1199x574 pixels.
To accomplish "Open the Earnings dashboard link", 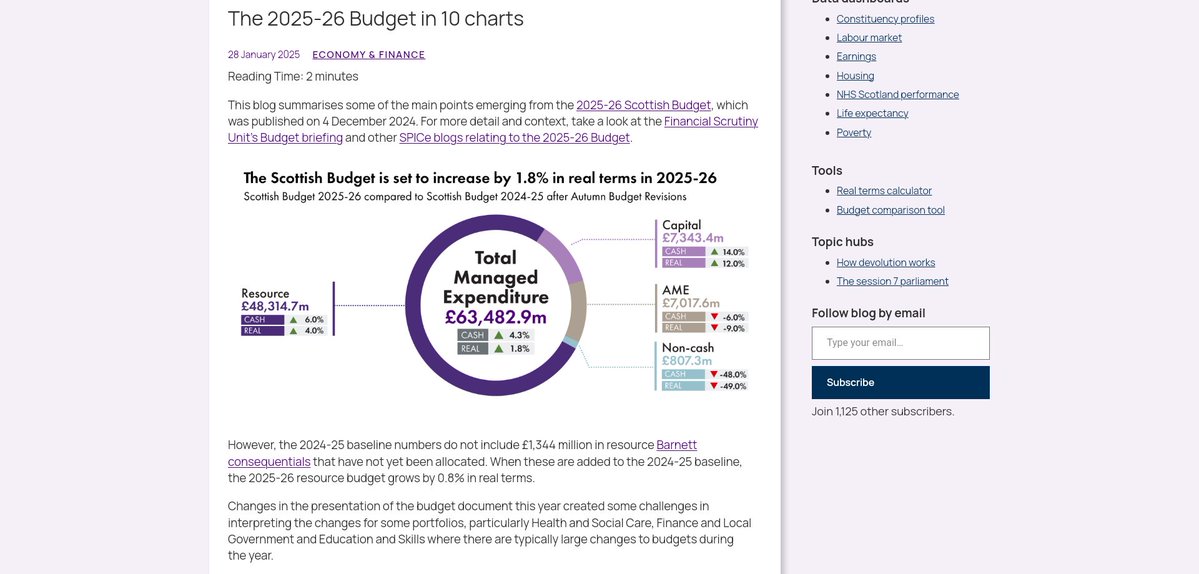I will coord(856,57).
